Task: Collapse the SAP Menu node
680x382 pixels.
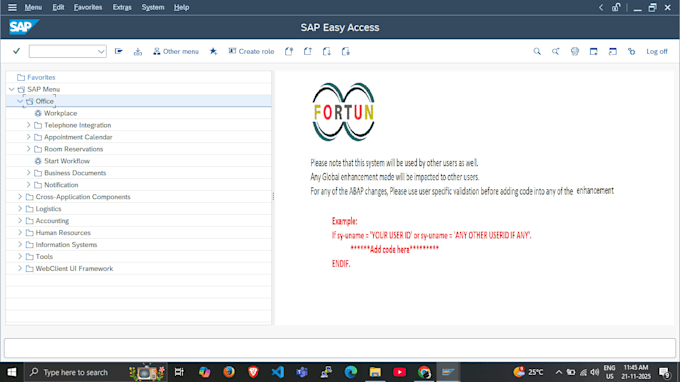Action: (x=12, y=89)
